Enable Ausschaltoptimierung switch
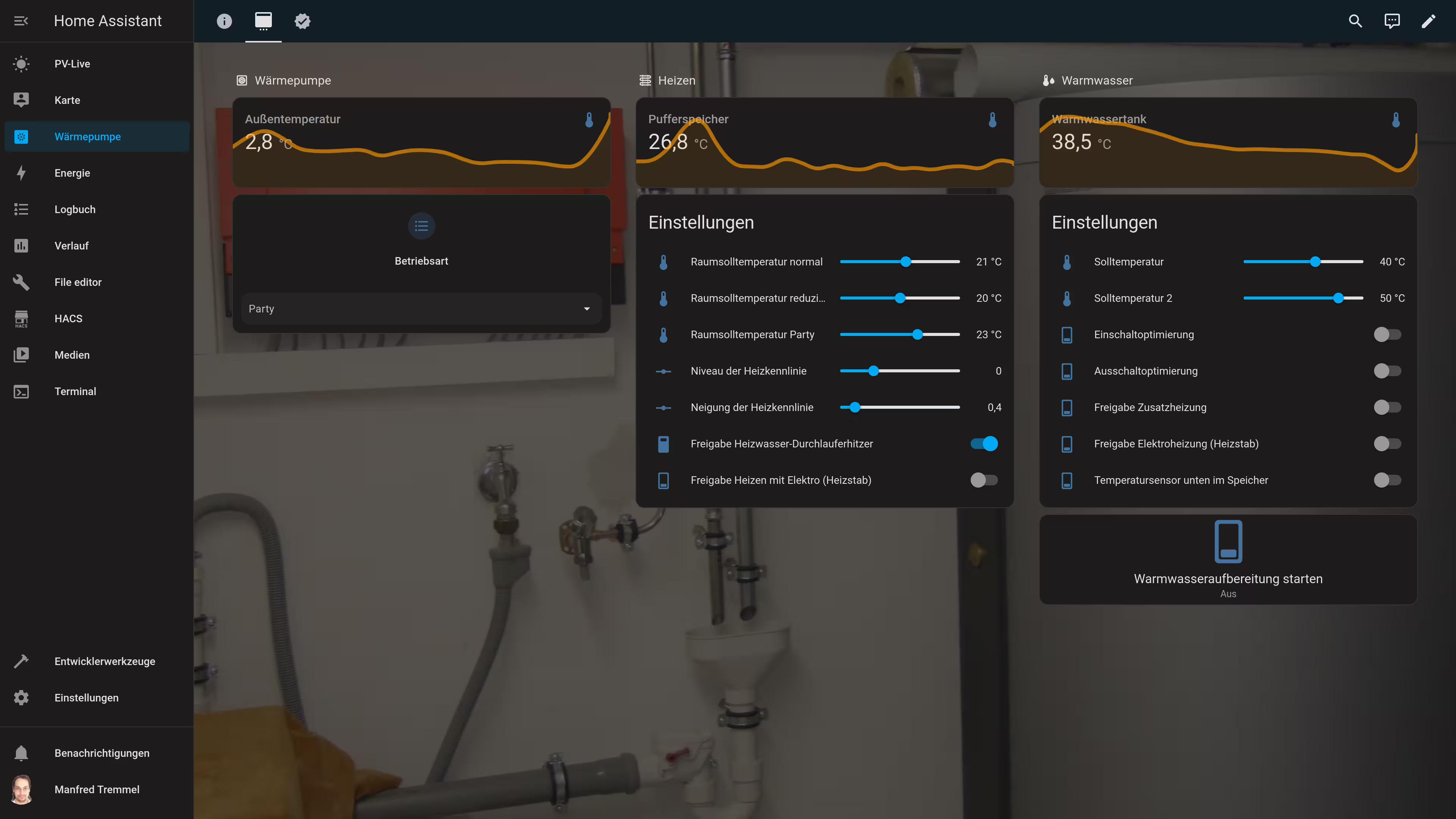The image size is (1456, 819). point(1388,371)
